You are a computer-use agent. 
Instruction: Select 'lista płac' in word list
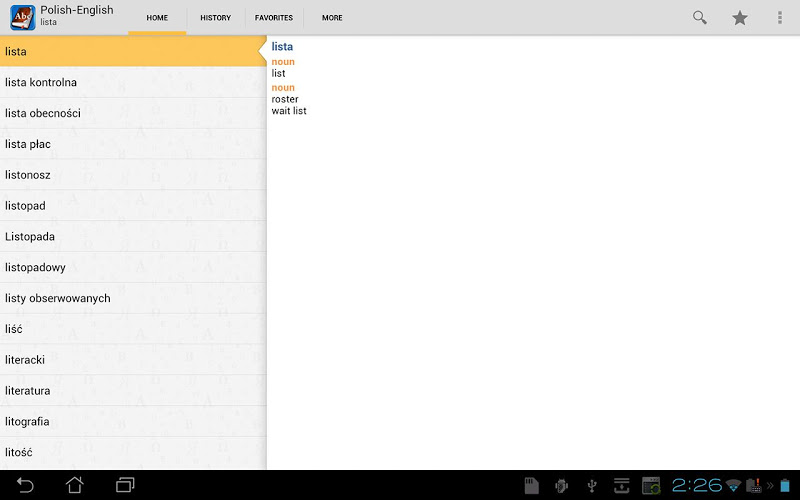133,144
